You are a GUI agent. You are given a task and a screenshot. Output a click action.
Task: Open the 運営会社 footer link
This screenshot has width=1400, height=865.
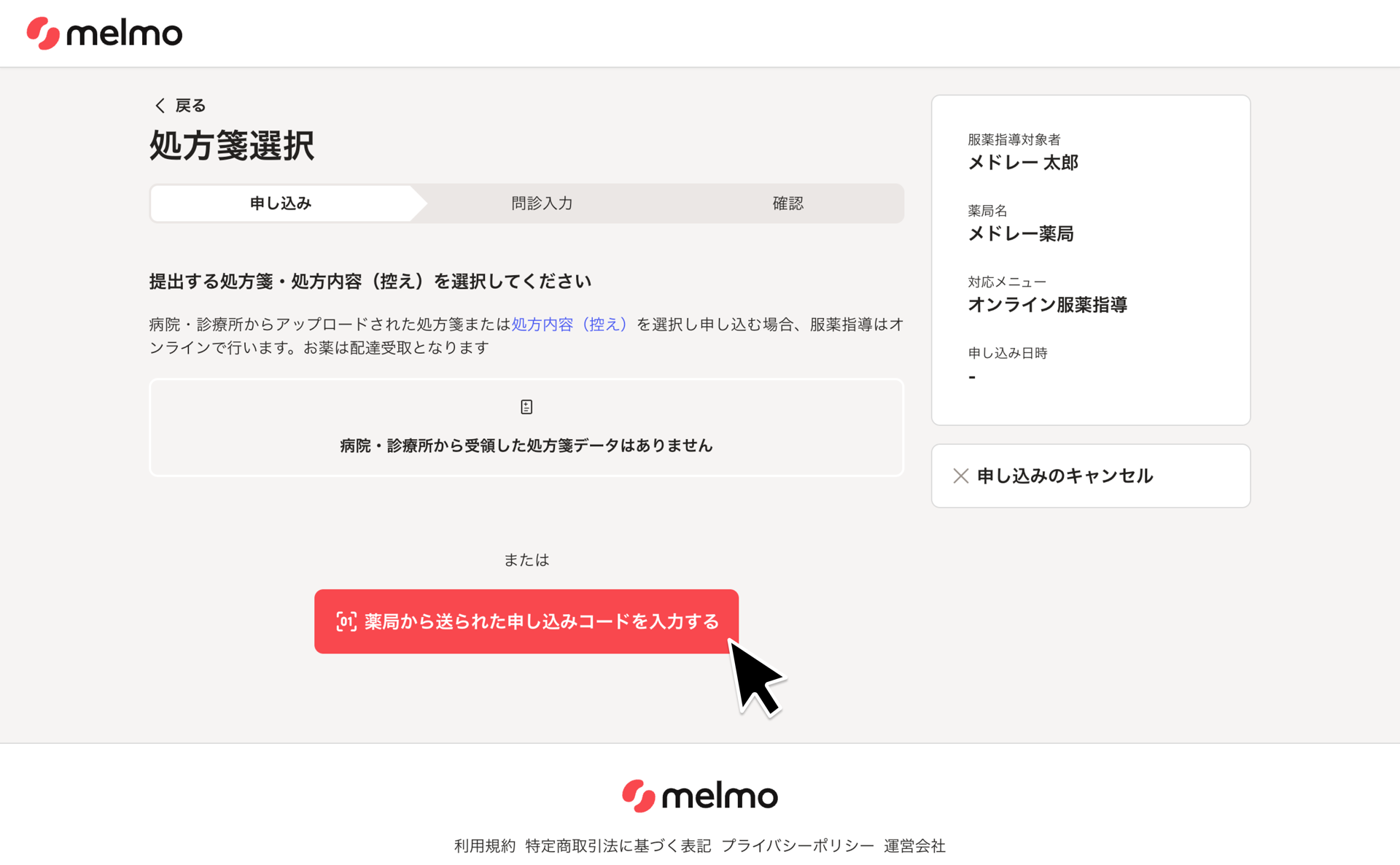tap(914, 846)
